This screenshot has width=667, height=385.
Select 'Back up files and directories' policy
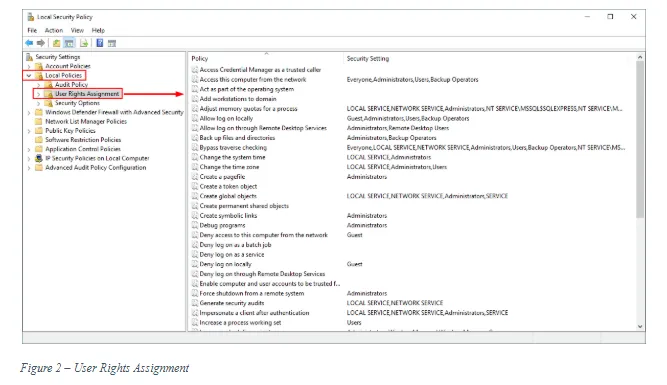coord(237,138)
